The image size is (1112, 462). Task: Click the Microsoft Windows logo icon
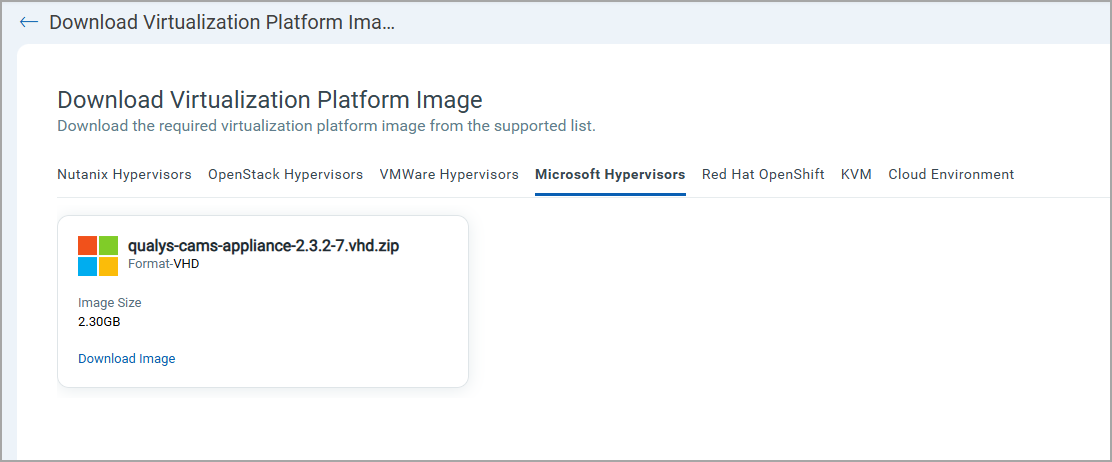tap(98, 255)
